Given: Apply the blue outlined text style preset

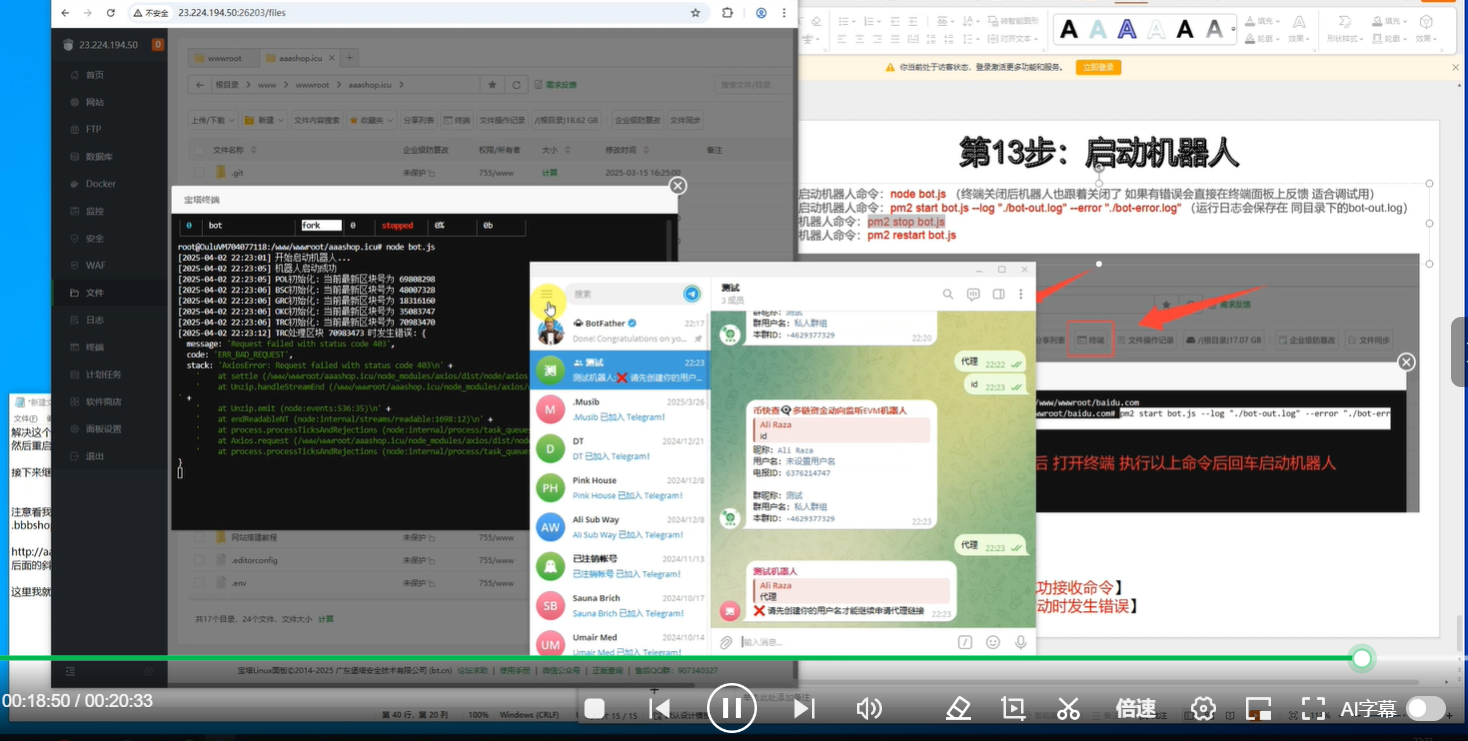Looking at the screenshot, I should 1127,29.
